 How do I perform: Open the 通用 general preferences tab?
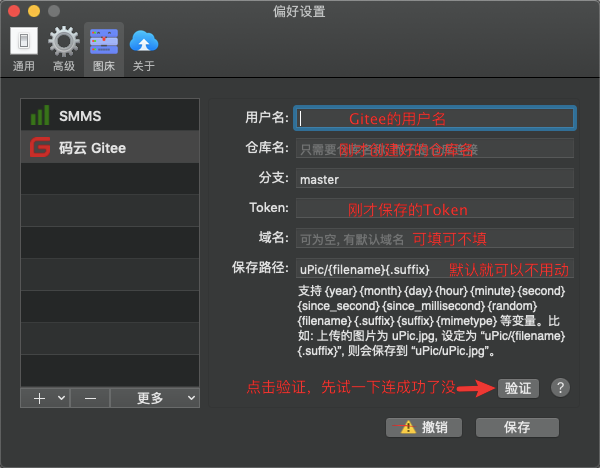[x=24, y=50]
